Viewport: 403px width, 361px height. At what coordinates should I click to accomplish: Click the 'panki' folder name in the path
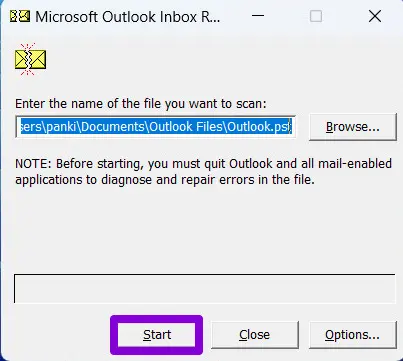click(x=61, y=127)
